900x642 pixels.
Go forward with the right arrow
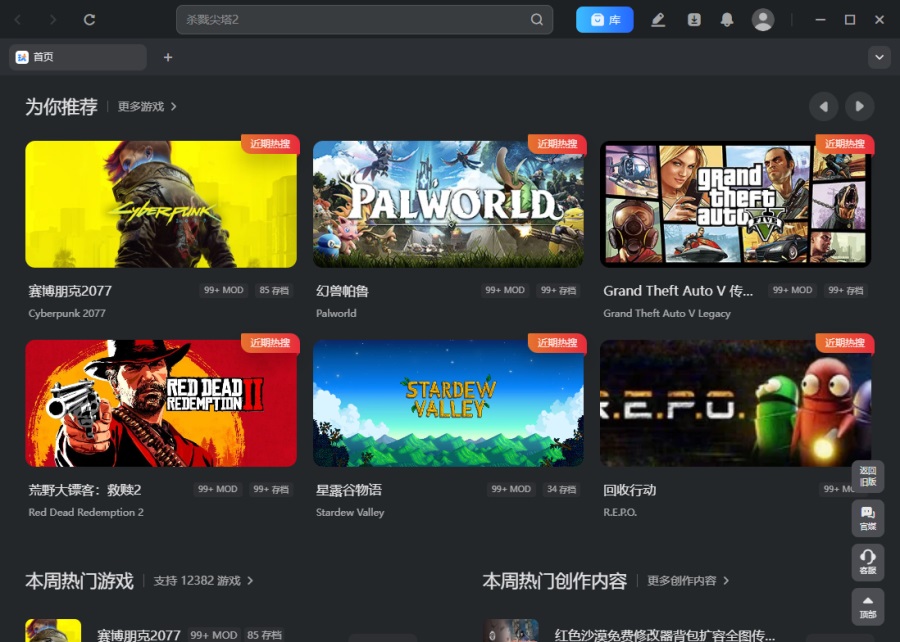pyautogui.click(x=53, y=20)
